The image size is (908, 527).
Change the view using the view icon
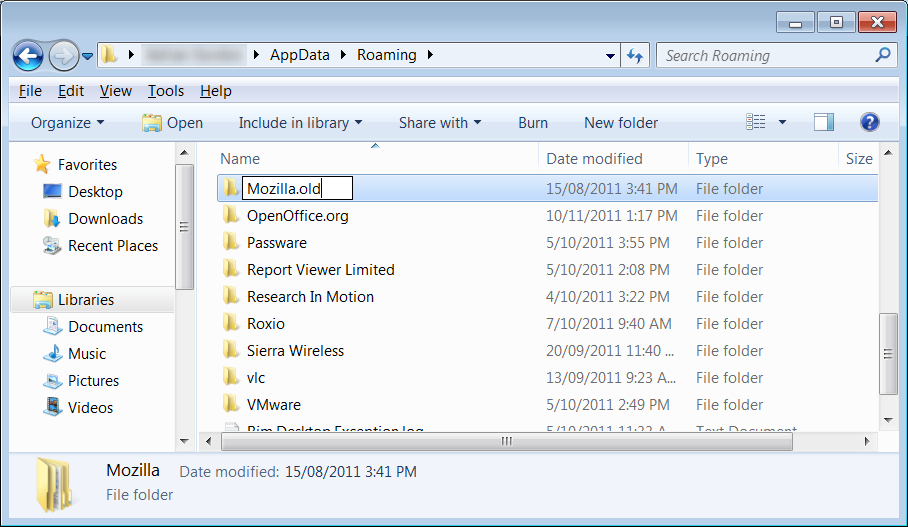(756, 122)
